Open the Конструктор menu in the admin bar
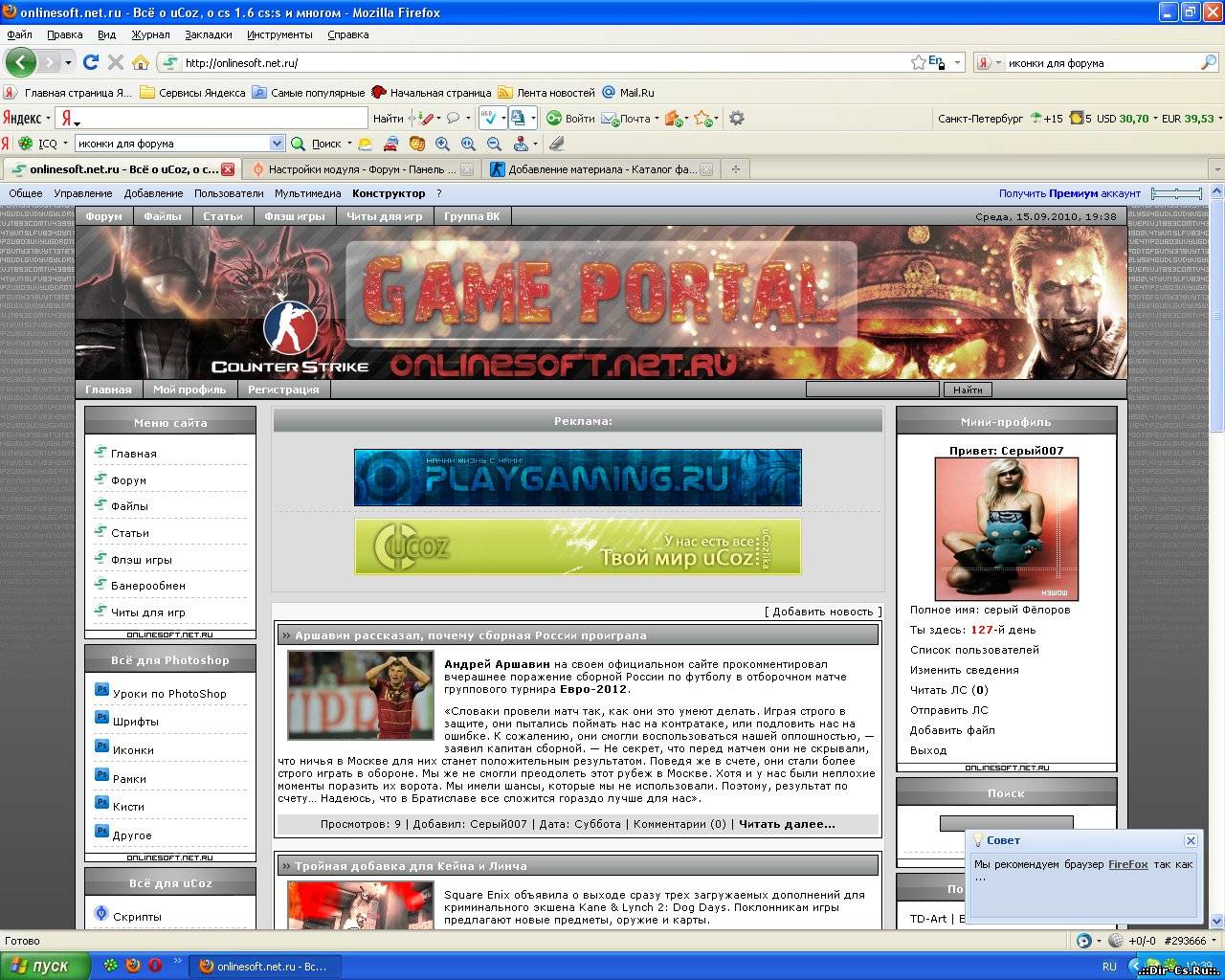This screenshot has width=1225, height=980. tap(389, 193)
